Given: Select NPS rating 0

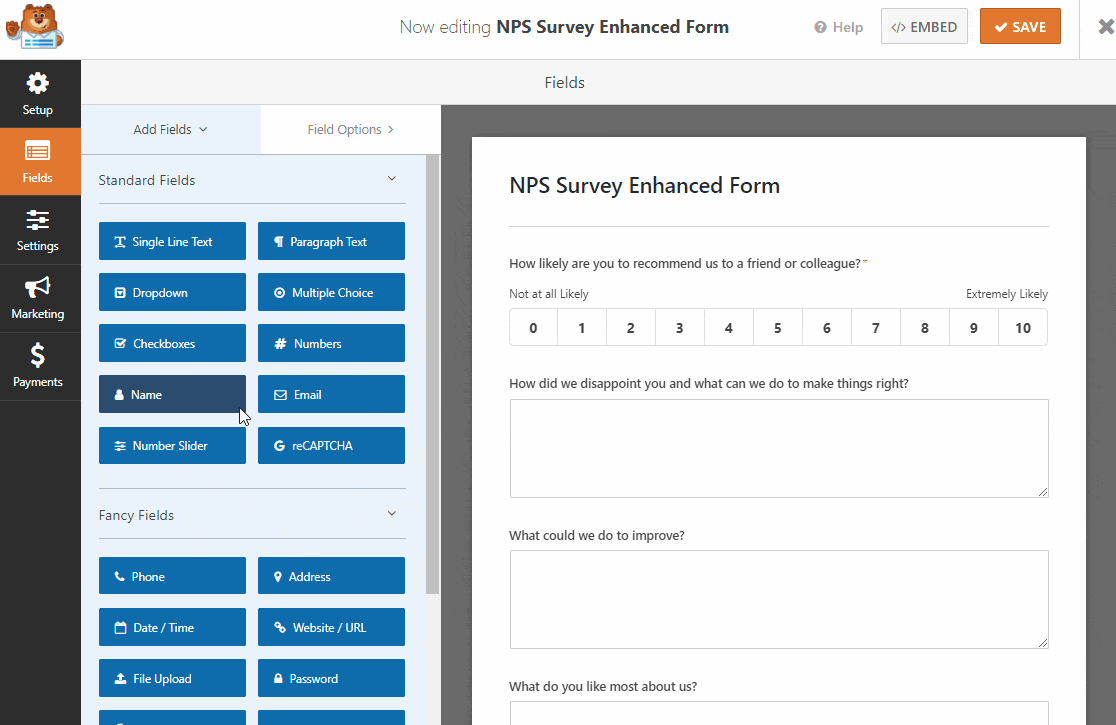Looking at the screenshot, I should (x=533, y=327).
